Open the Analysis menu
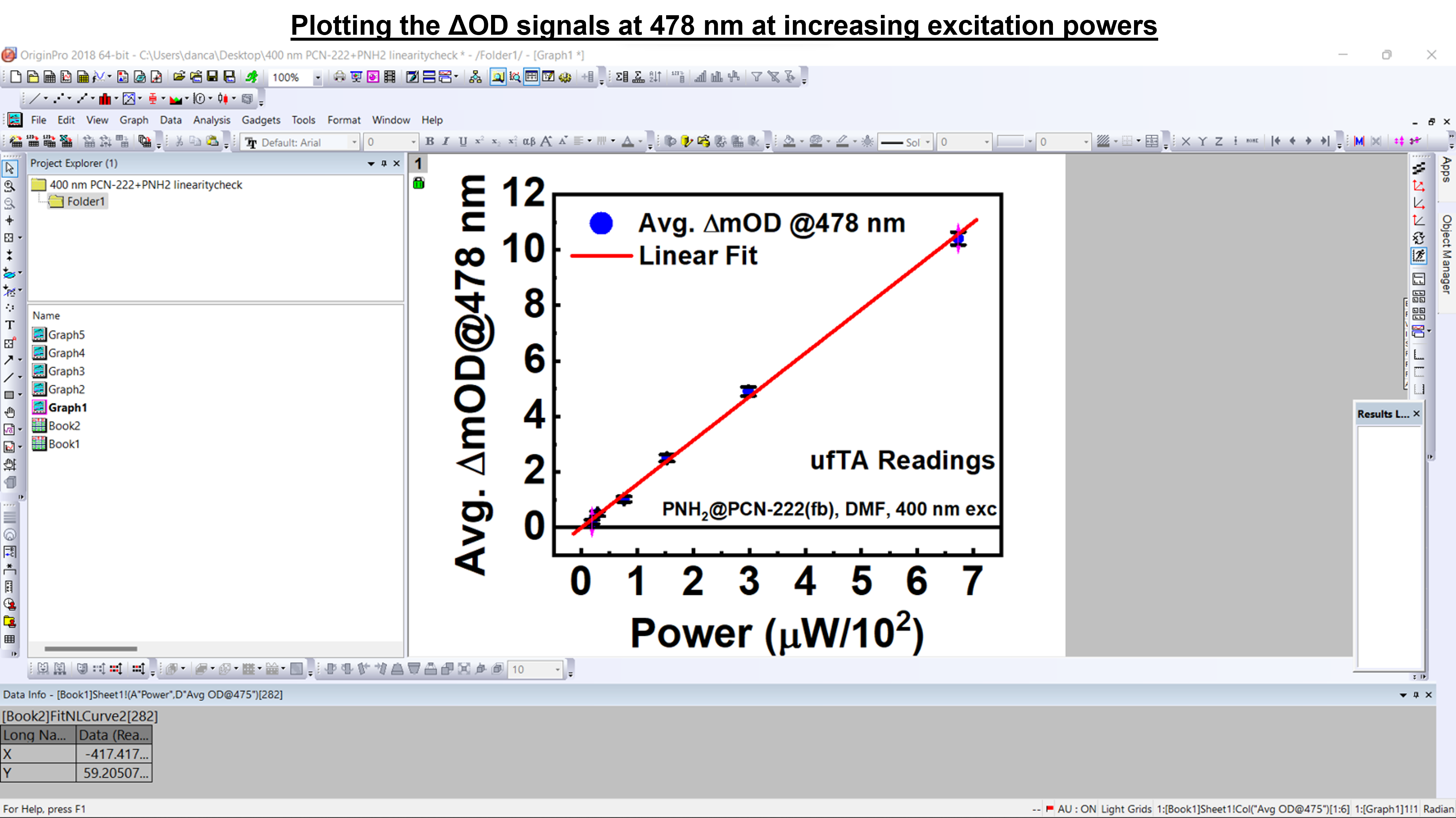The height and width of the screenshot is (818, 1456). 211,120
